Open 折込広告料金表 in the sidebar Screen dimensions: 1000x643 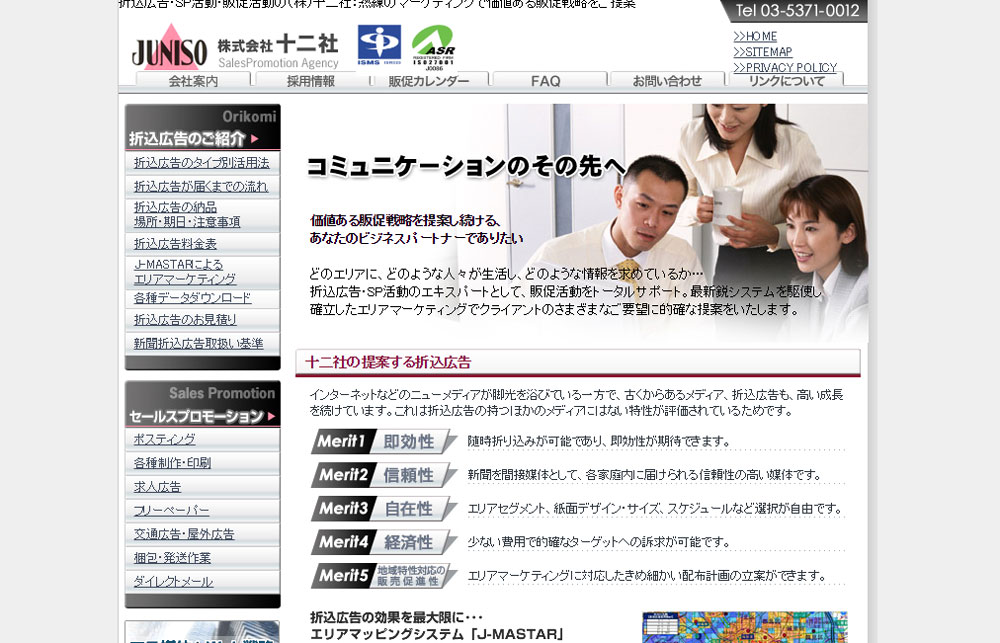click(176, 244)
